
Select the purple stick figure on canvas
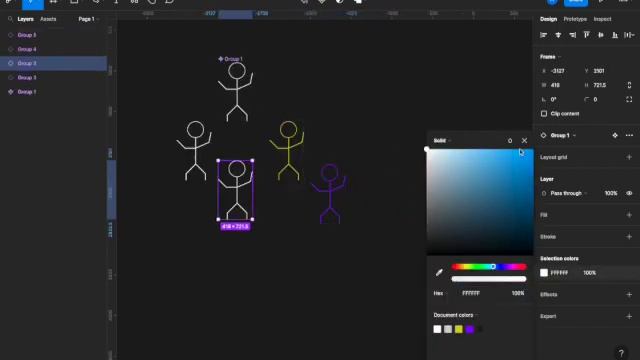tap(330, 194)
